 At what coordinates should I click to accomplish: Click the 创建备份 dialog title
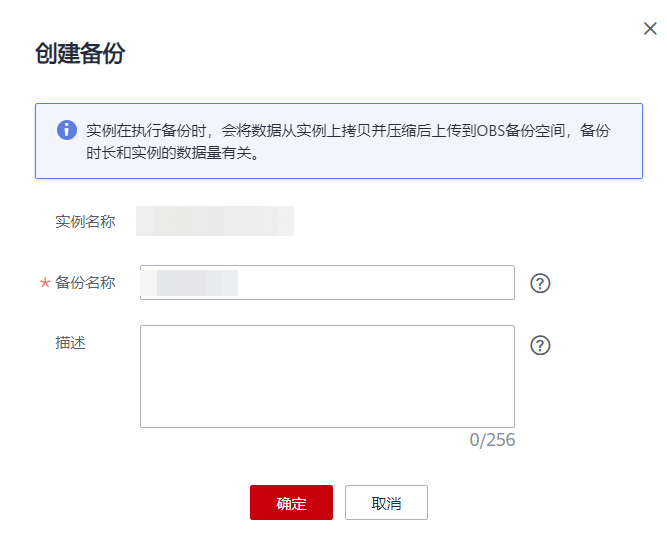tap(80, 54)
